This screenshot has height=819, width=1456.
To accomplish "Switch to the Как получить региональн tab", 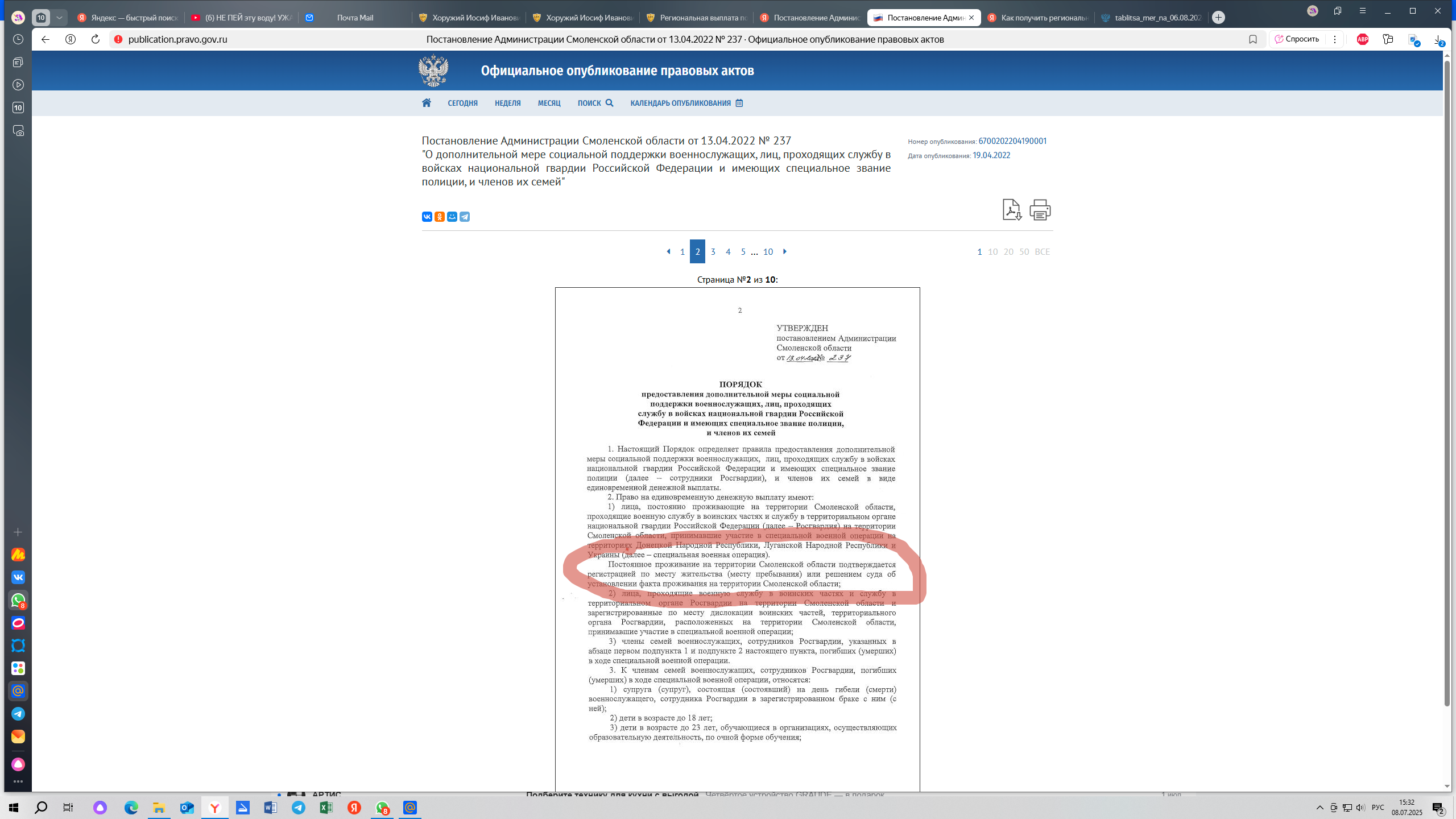I will tap(1037, 18).
